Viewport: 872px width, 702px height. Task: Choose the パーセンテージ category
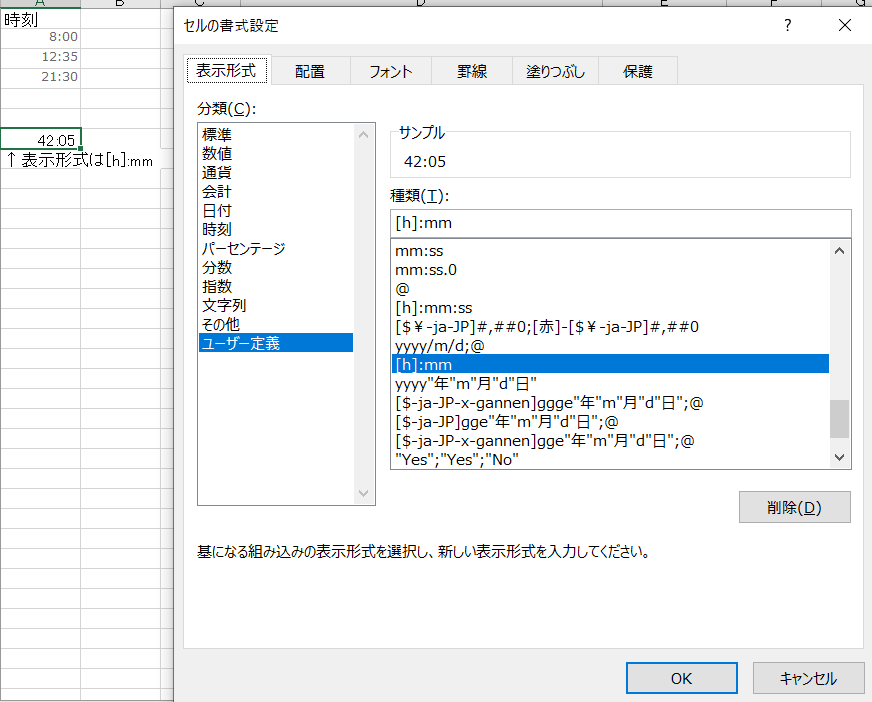click(276, 248)
